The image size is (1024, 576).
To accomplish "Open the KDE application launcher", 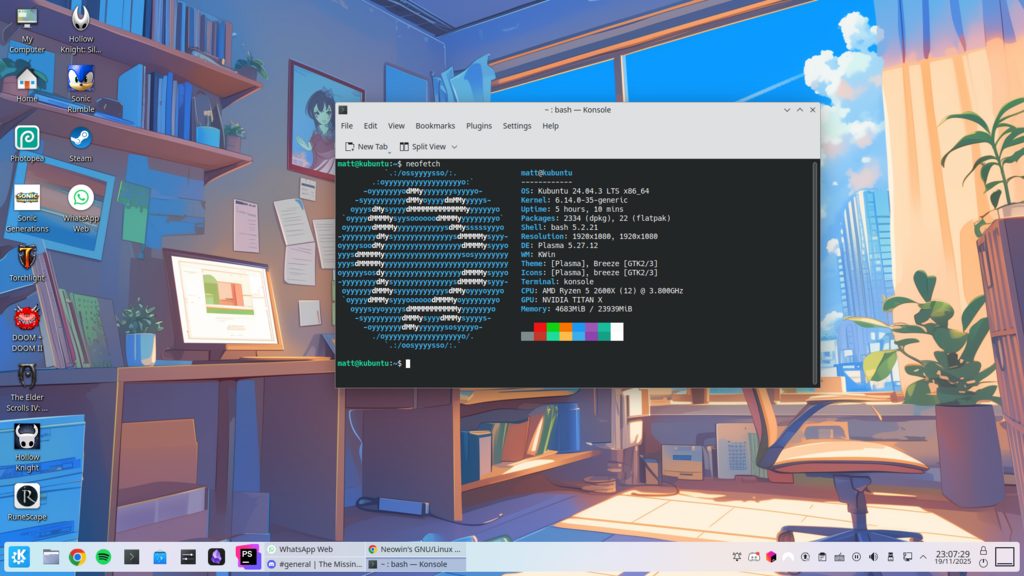I will pos(19,557).
